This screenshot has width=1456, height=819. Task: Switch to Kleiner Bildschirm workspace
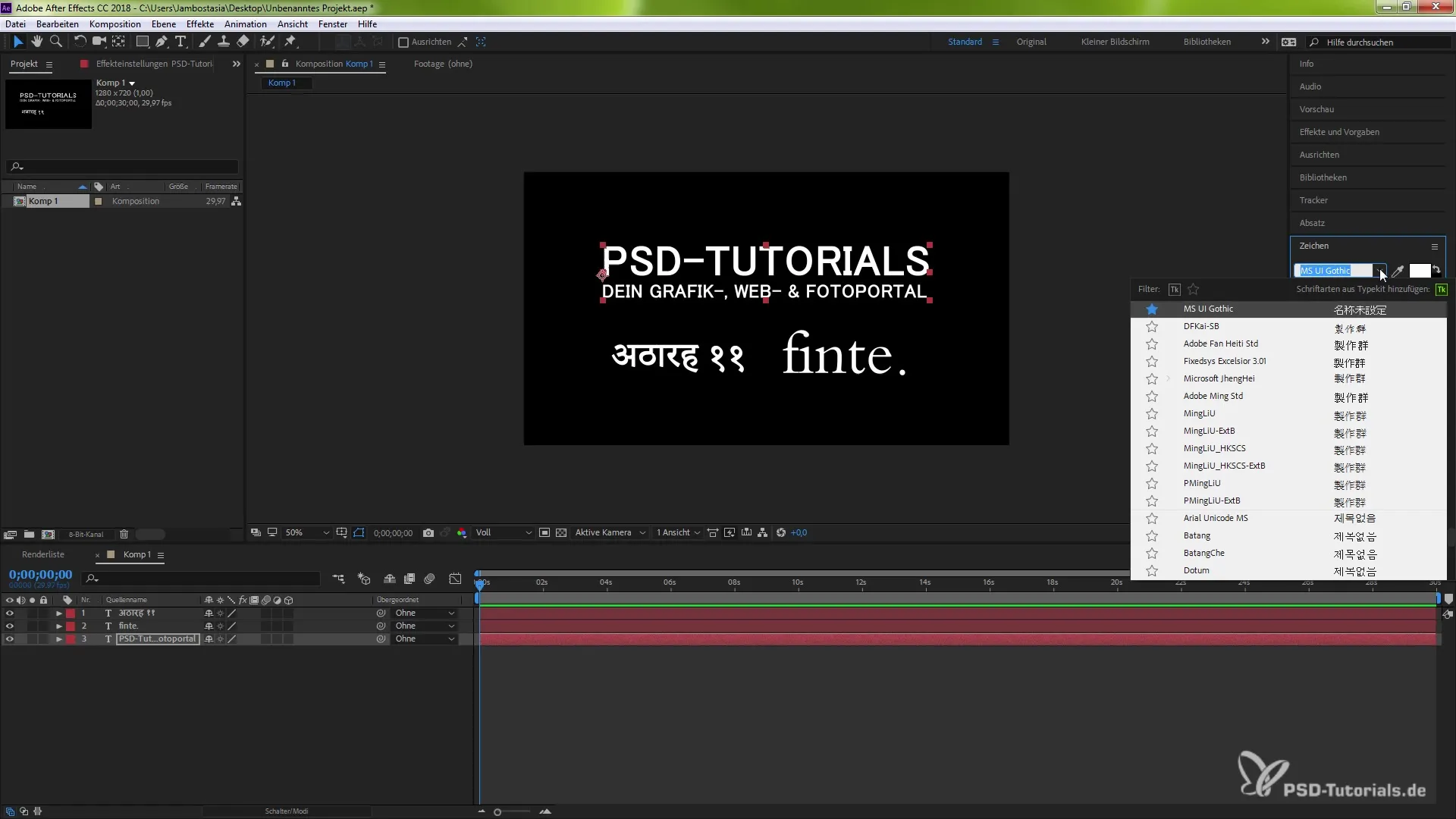tap(1115, 42)
